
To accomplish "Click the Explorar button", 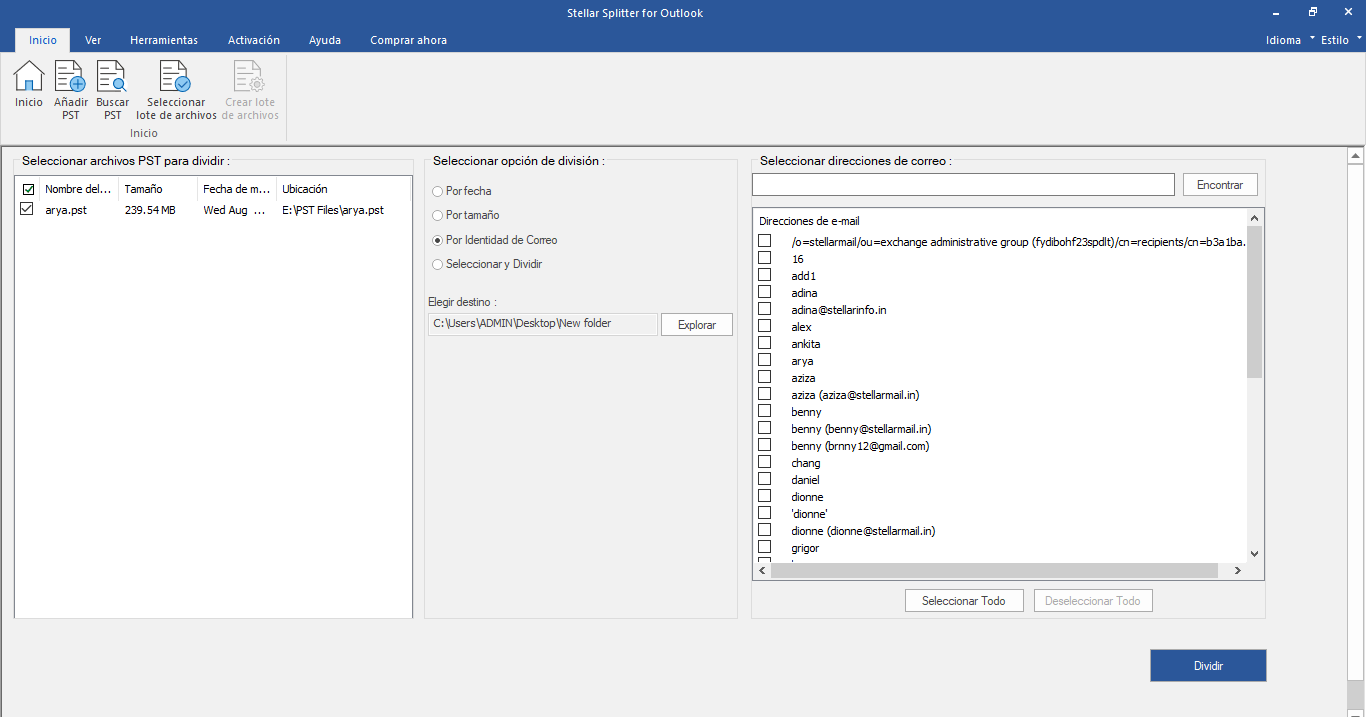I will pos(697,325).
